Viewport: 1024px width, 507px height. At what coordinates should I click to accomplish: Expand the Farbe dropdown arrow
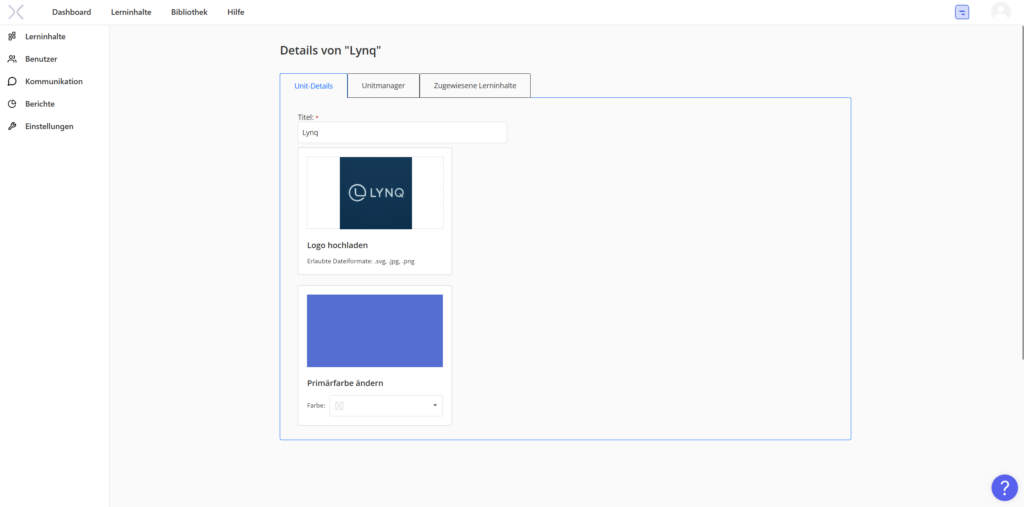435,406
